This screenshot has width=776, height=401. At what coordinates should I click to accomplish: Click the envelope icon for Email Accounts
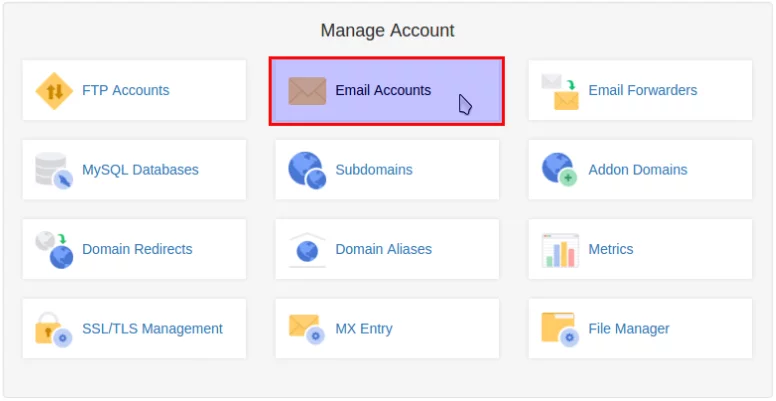[x=307, y=91]
